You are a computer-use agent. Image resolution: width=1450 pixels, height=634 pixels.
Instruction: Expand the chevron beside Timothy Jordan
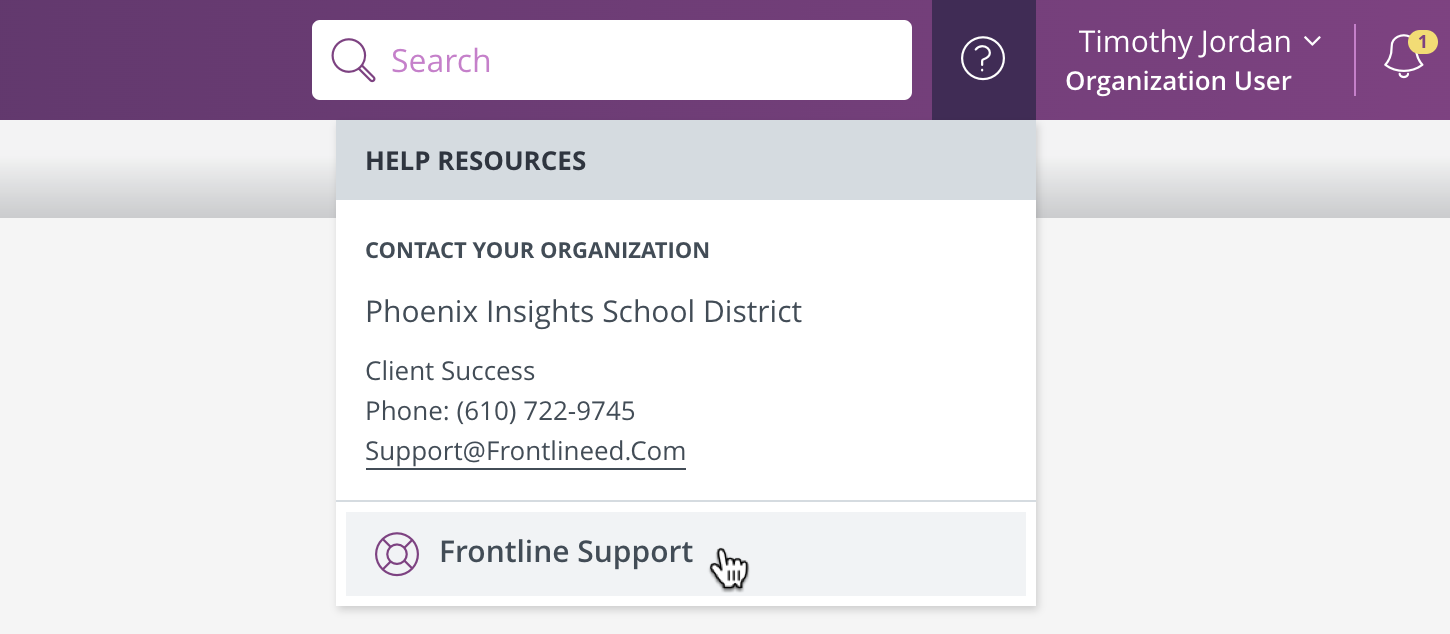(1313, 42)
